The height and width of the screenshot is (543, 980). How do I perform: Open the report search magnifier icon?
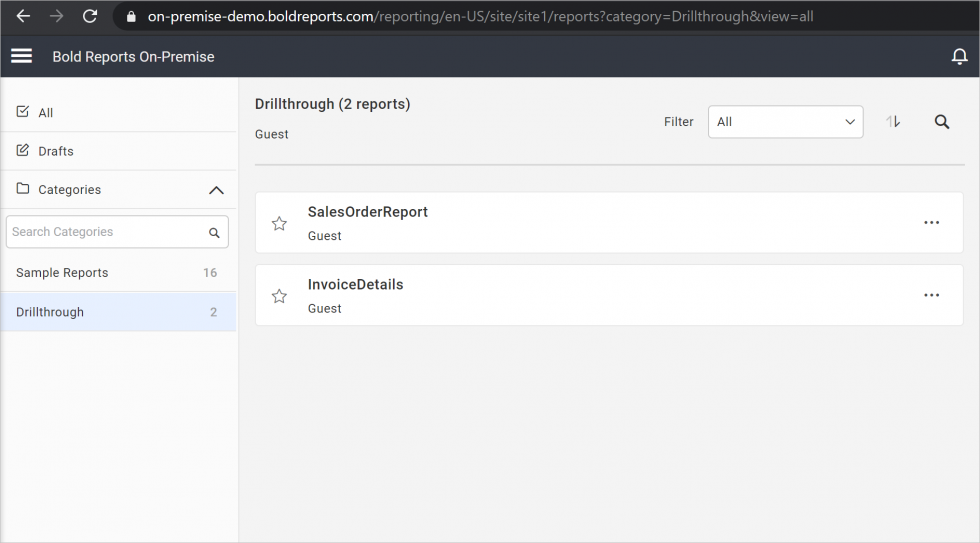942,122
